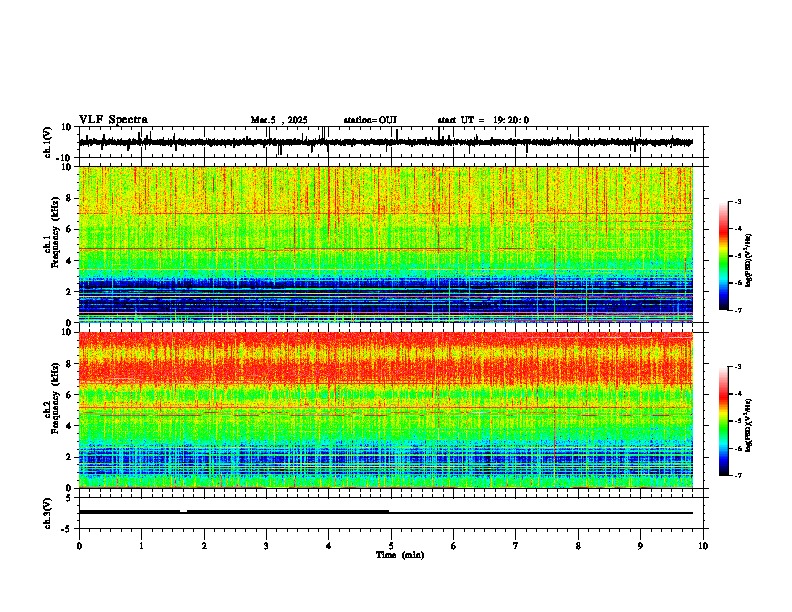This screenshot has height=612, width=792.
Task: Click inside the ch.1 spectrogram panel
Action: click(386, 244)
